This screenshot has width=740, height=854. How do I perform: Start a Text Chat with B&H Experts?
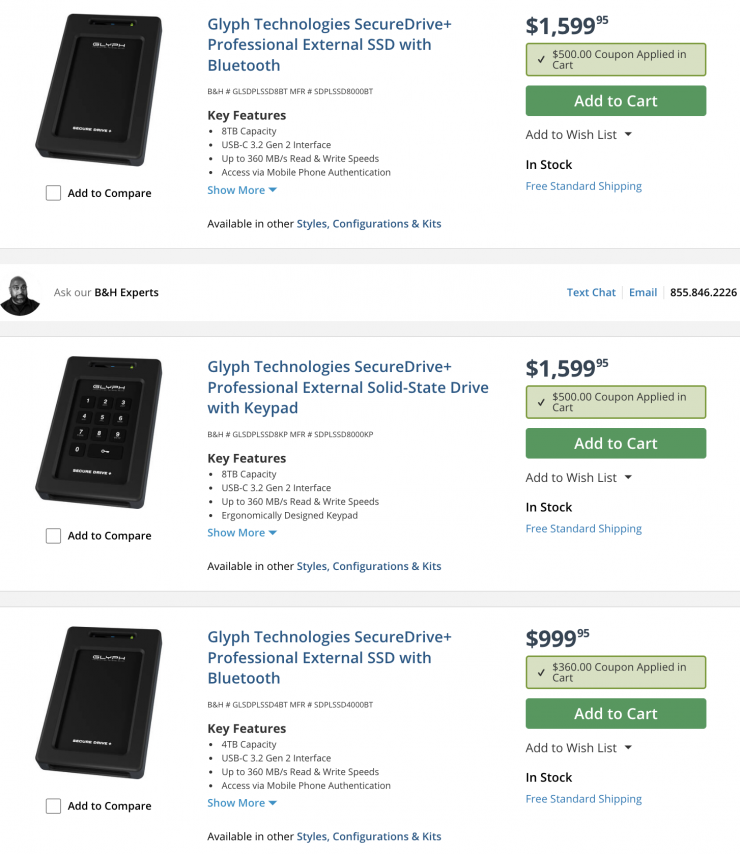[591, 293]
